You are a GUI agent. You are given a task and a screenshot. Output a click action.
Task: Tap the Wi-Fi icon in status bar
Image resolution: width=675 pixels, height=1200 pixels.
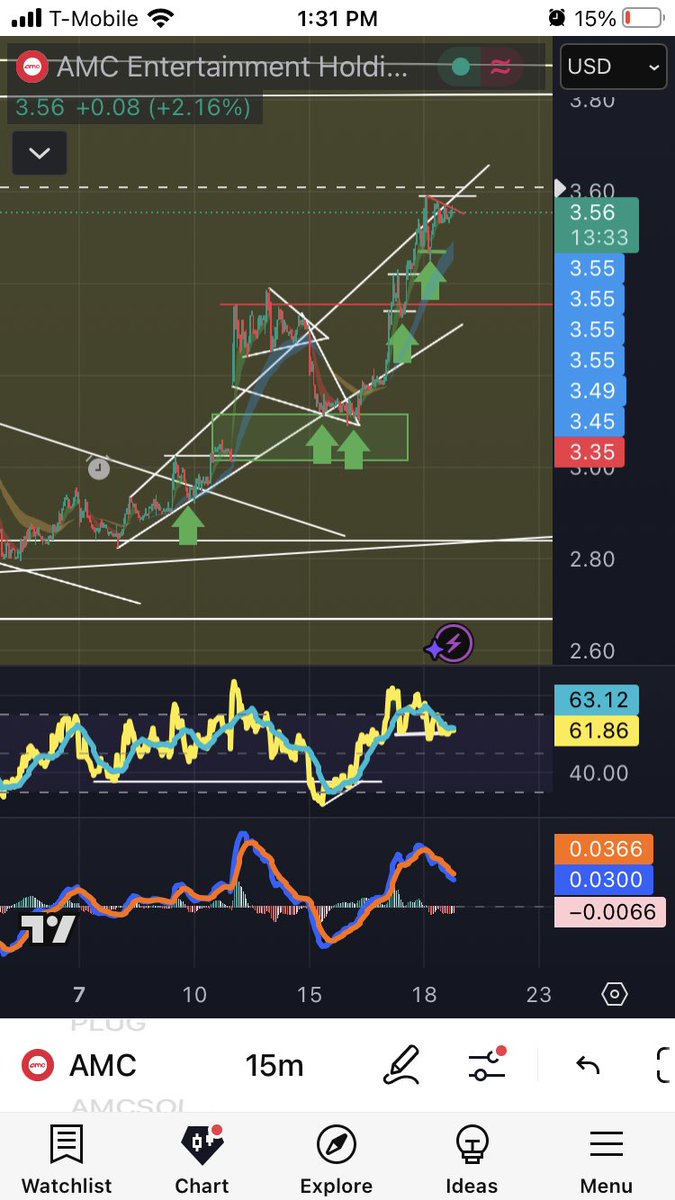(159, 18)
